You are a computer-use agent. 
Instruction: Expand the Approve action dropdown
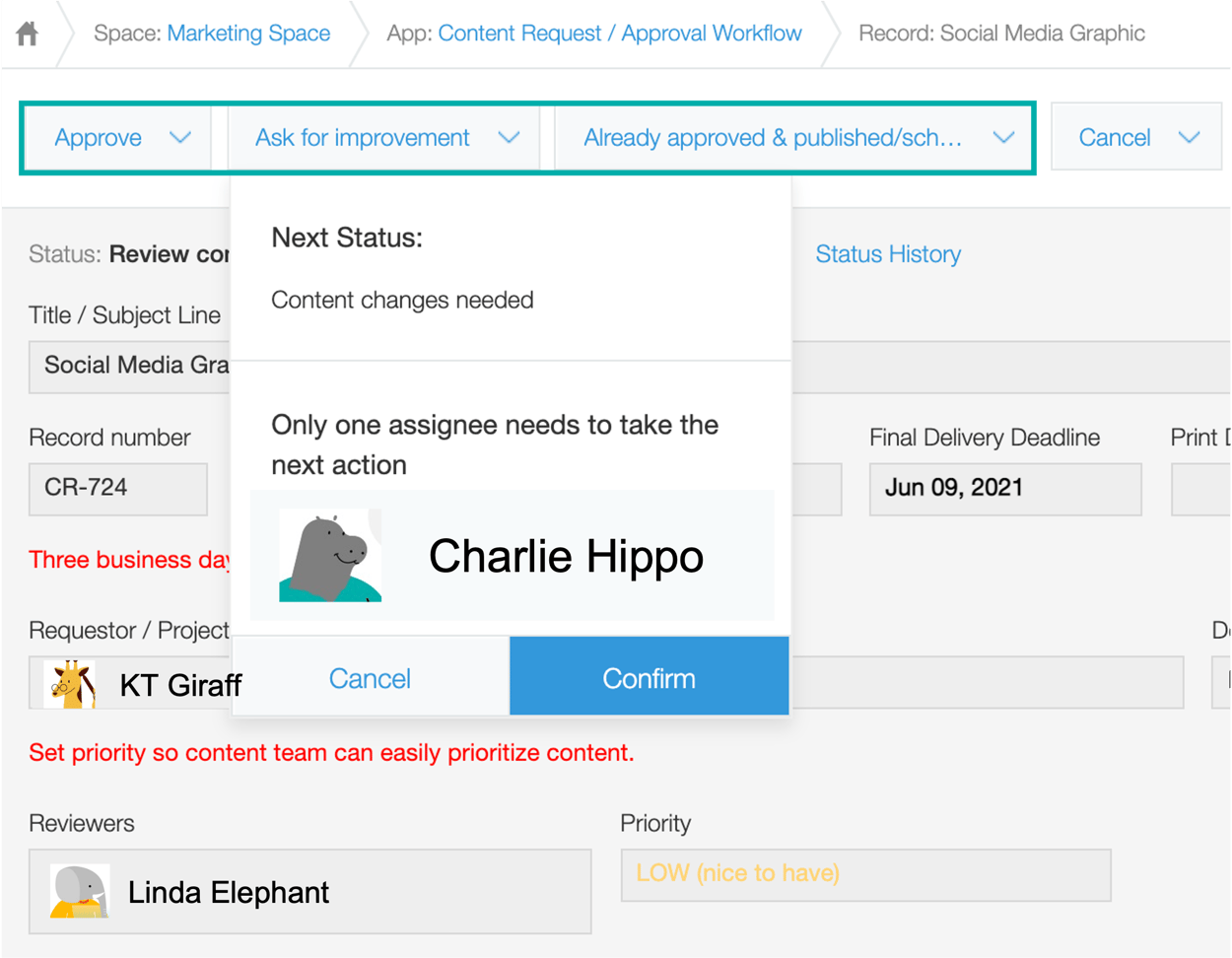tap(180, 138)
